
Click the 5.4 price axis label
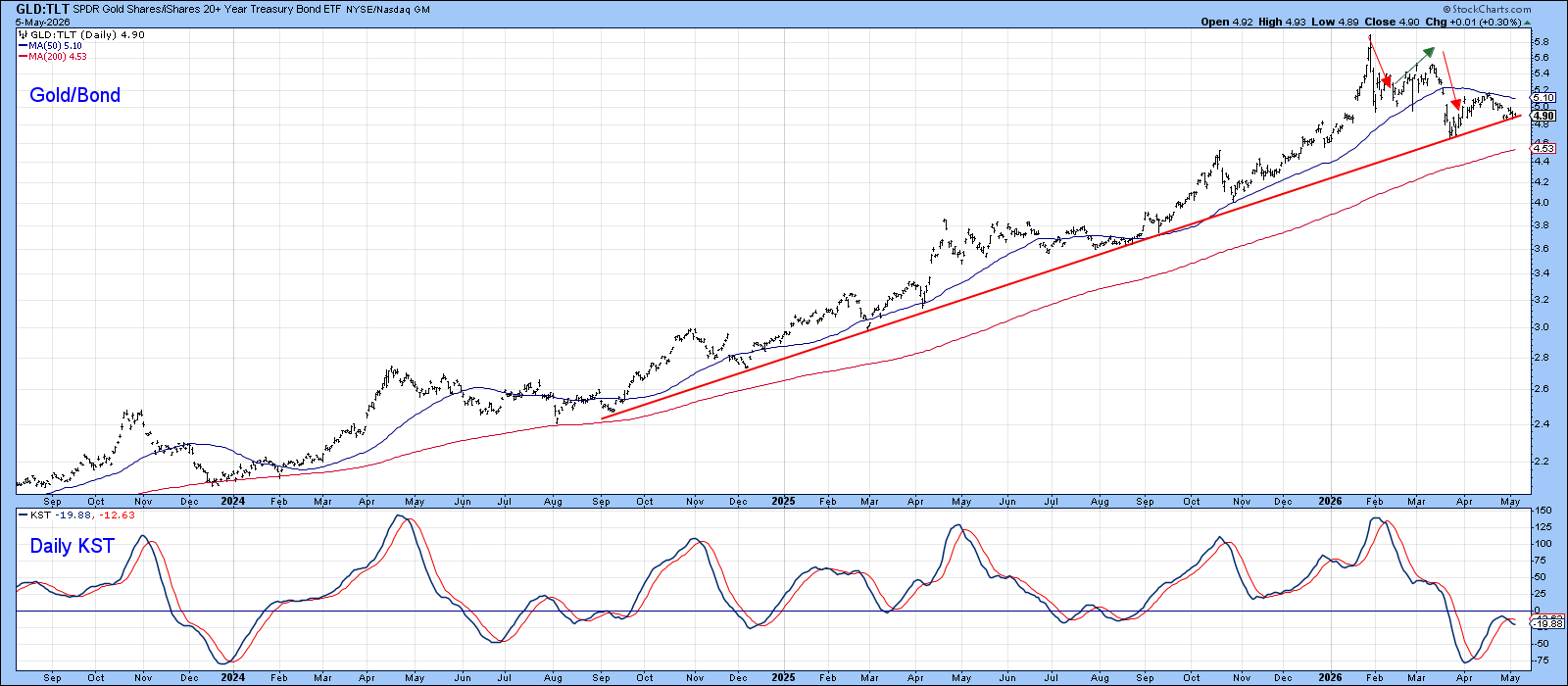1541,73
